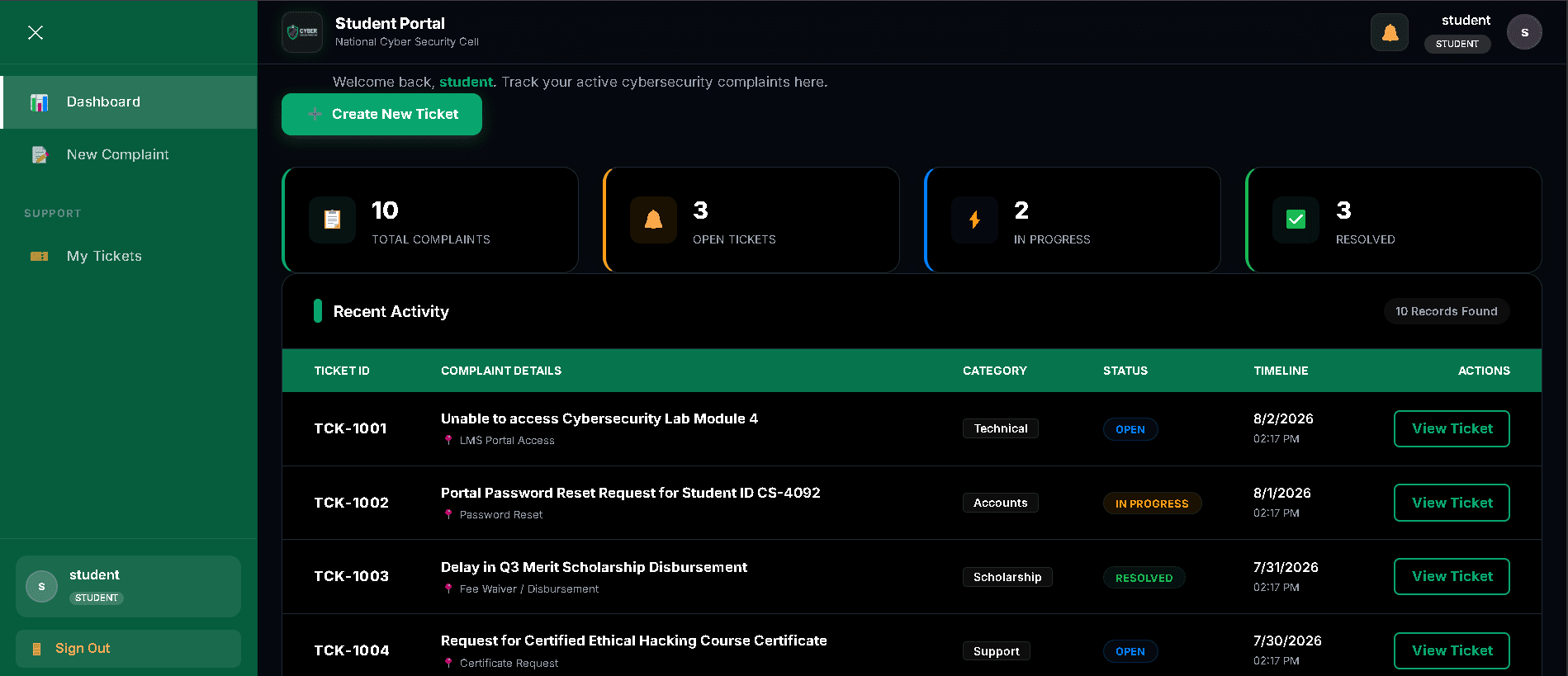
Task: Click the COMPLAINT DETAILS column header
Action: click(x=501, y=371)
